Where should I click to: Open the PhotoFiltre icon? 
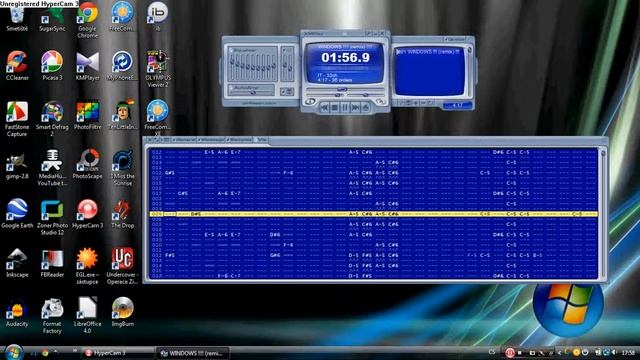pos(87,116)
